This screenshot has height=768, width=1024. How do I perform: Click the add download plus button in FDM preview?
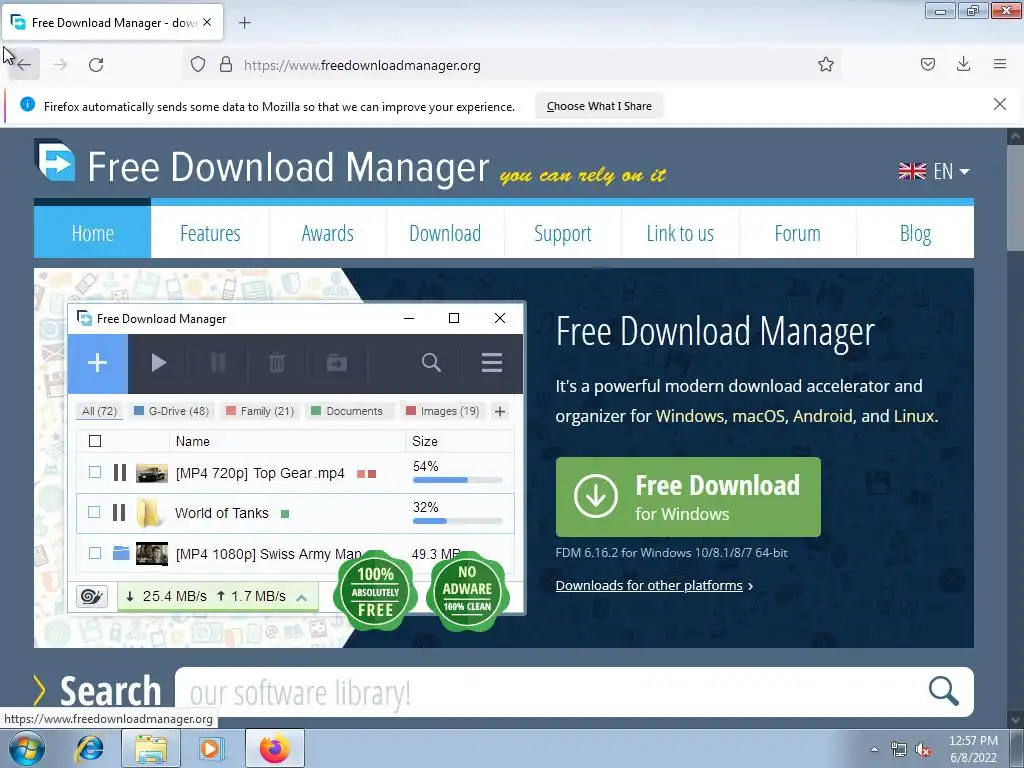(x=97, y=363)
